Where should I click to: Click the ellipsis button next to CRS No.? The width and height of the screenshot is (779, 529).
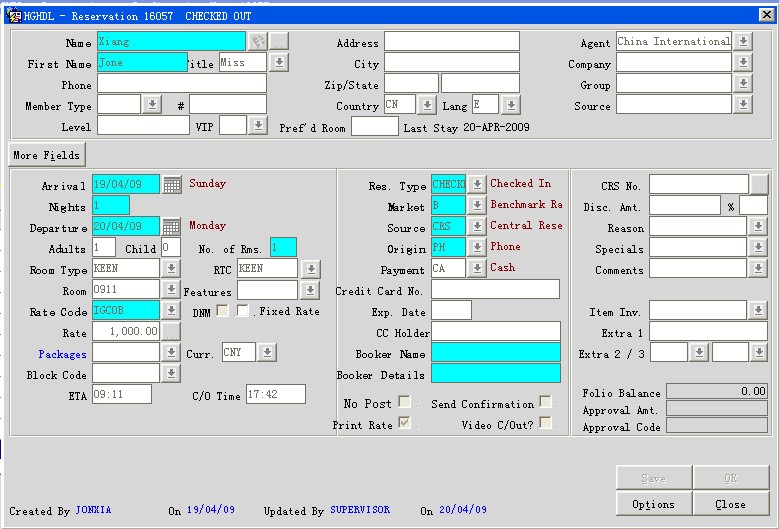pyautogui.click(x=759, y=184)
